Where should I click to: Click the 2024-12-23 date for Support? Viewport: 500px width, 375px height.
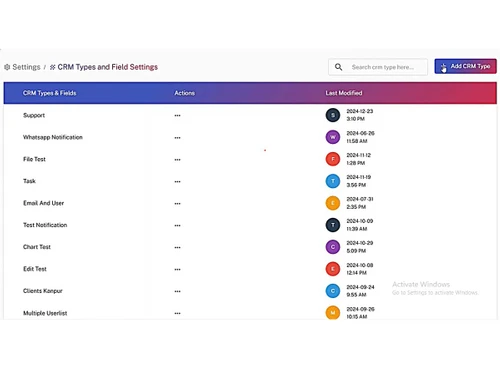[x=360, y=111]
